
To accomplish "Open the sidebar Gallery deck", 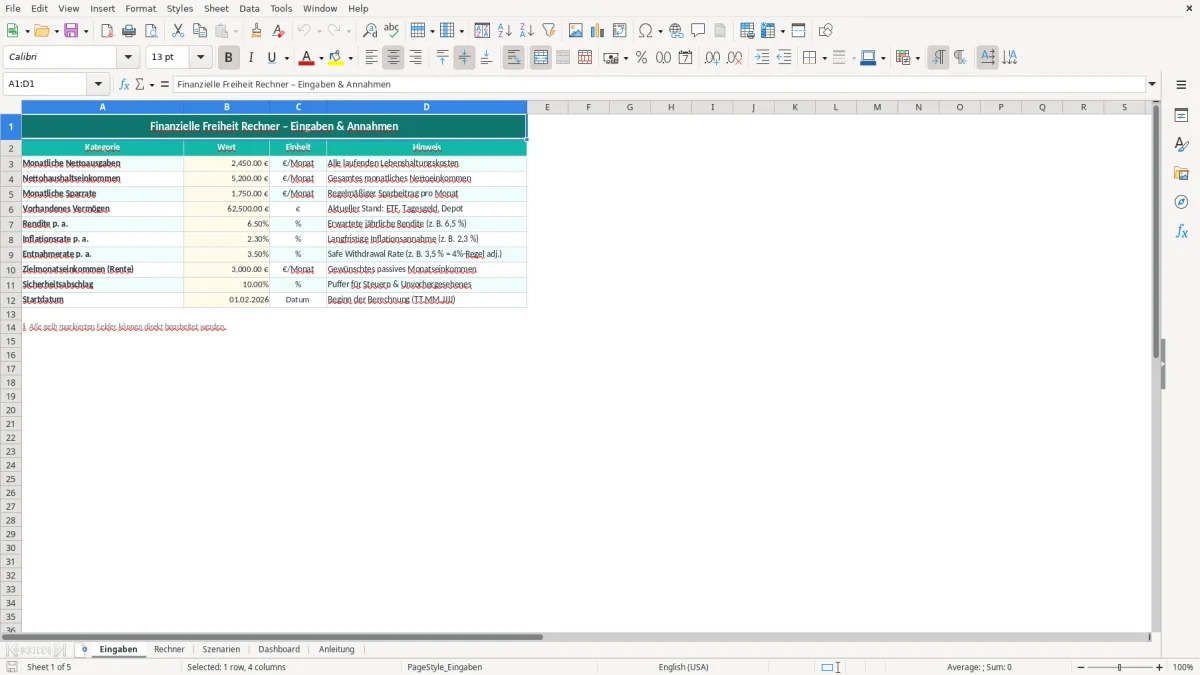I will point(1181,174).
